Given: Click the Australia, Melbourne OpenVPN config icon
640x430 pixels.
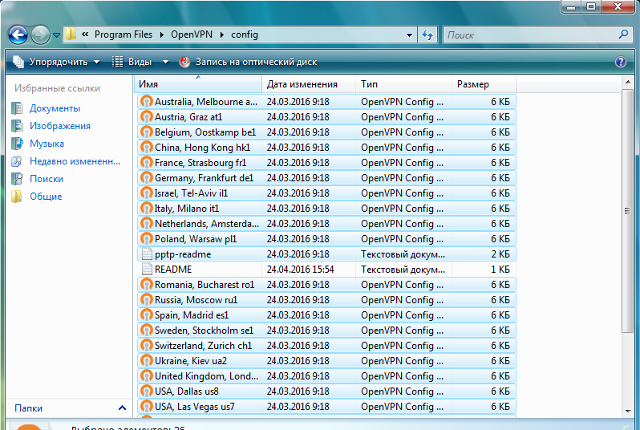Looking at the screenshot, I should click(146, 102).
